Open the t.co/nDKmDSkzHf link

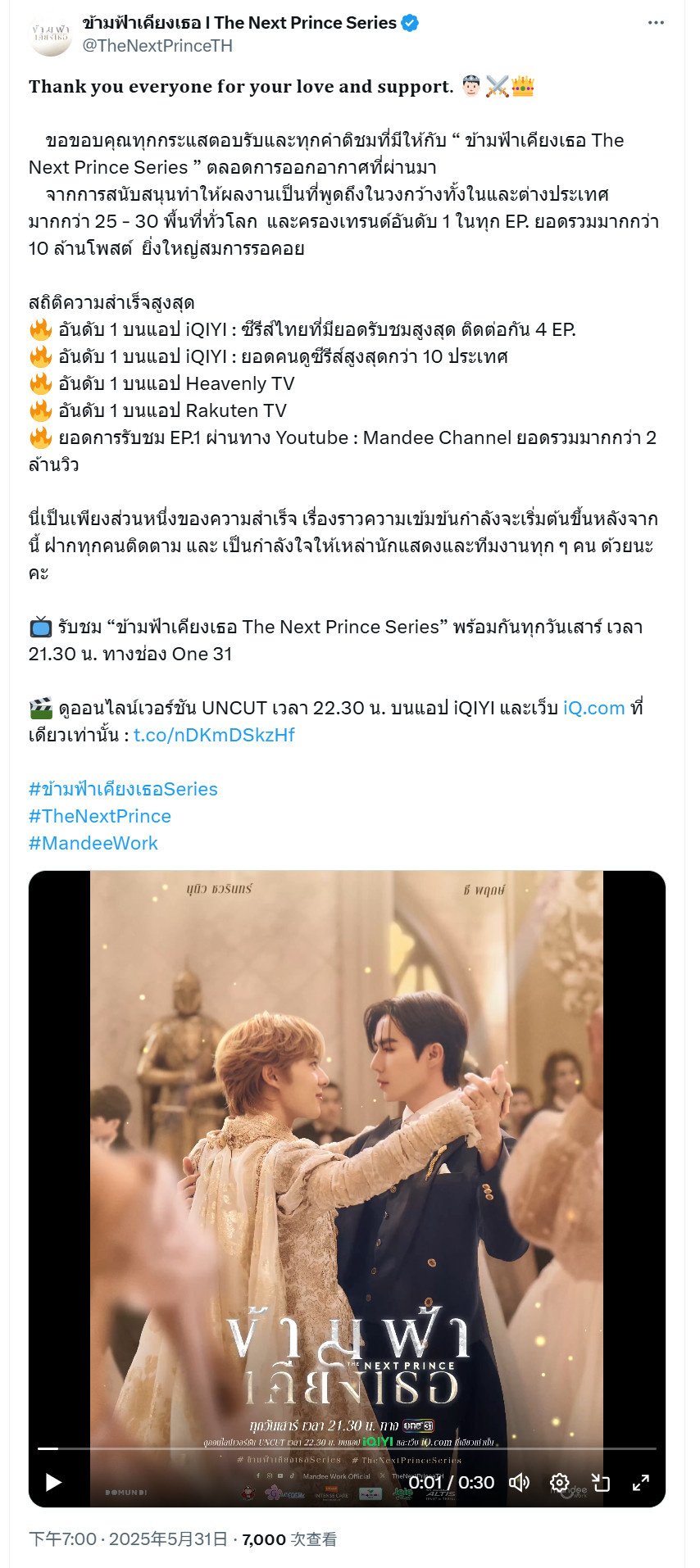(214, 735)
